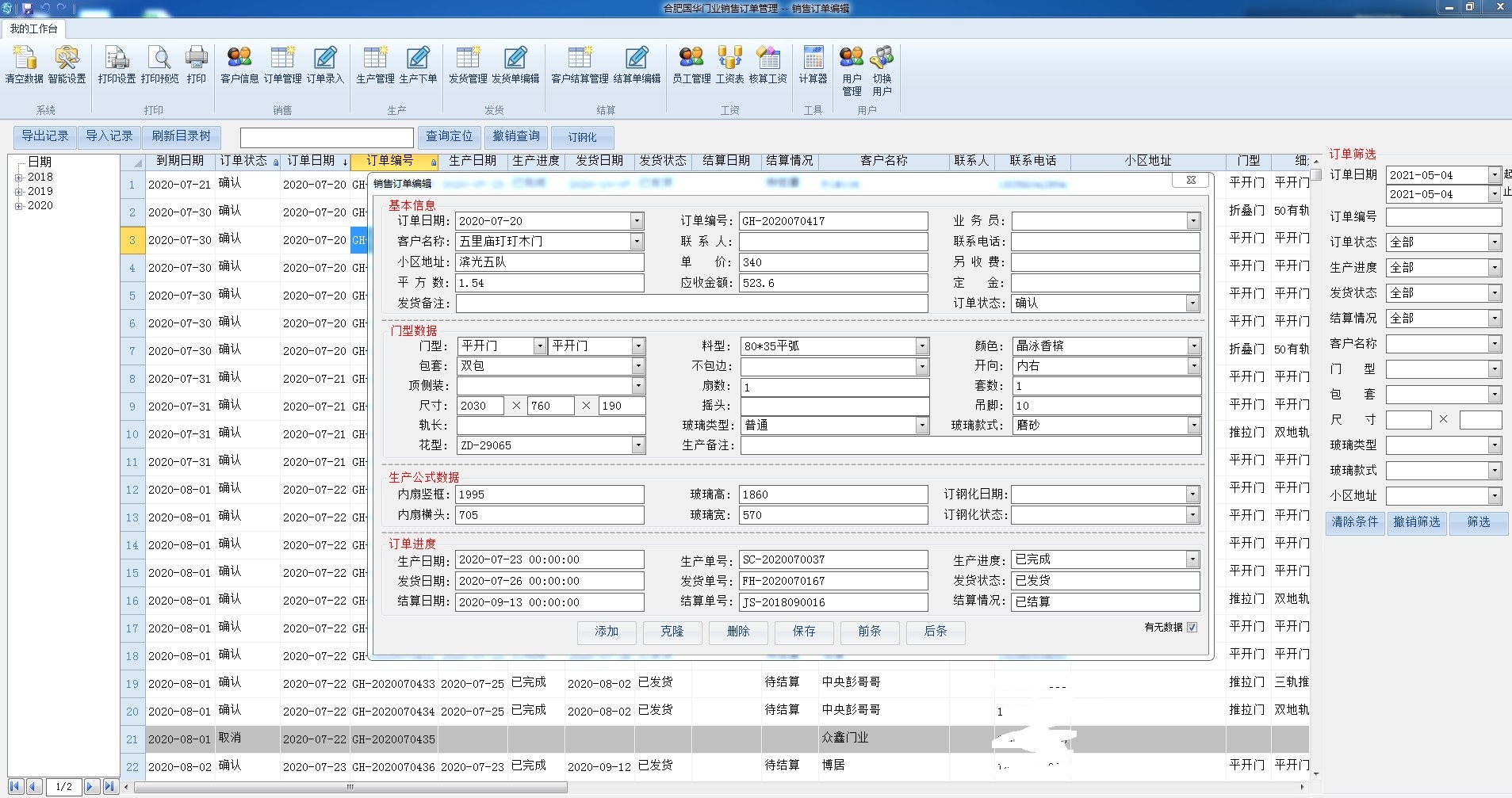The height and width of the screenshot is (798, 1512).
Task: Open 客户信息 customer info
Action: click(x=239, y=65)
